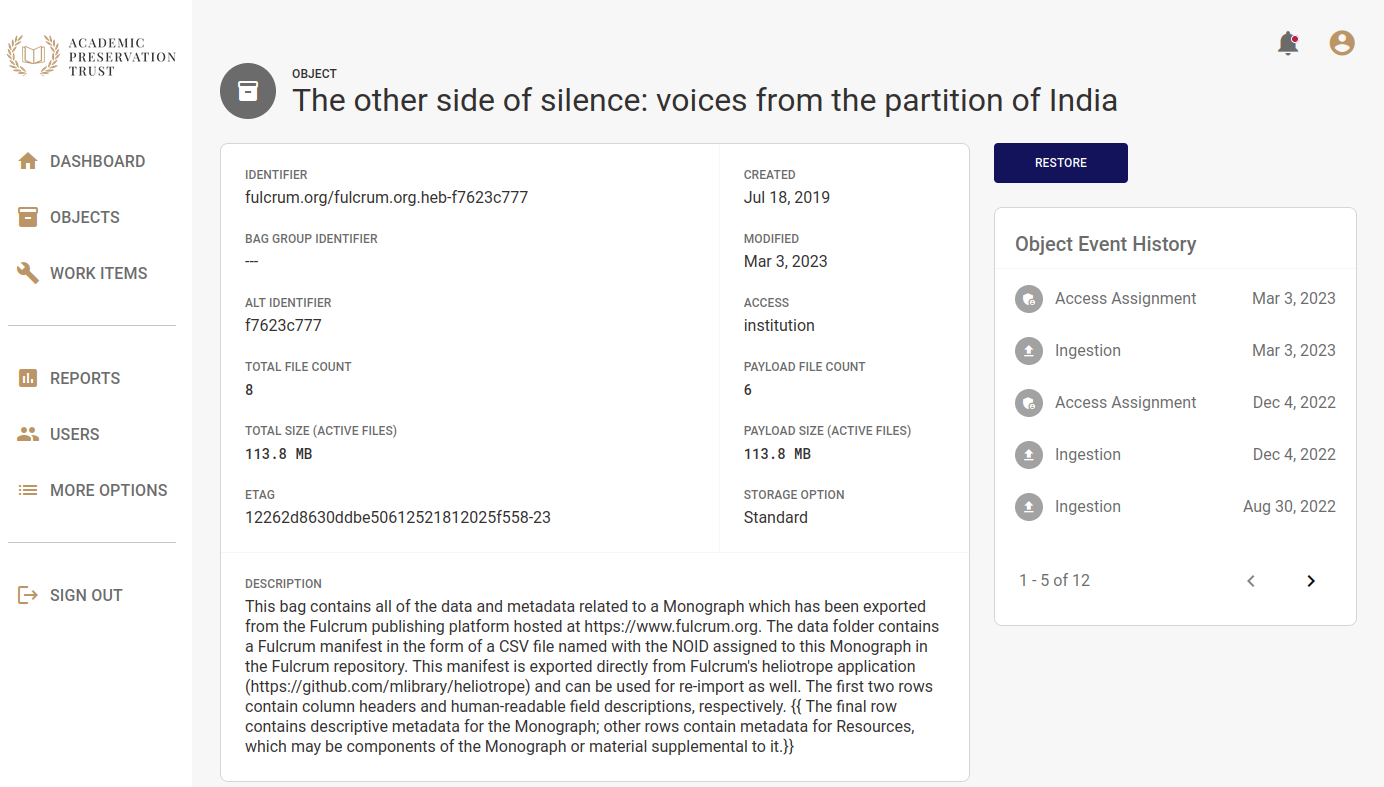Image resolution: width=1384 pixels, height=787 pixels.
Task: Click the Dashboard home icon
Action: 28,161
